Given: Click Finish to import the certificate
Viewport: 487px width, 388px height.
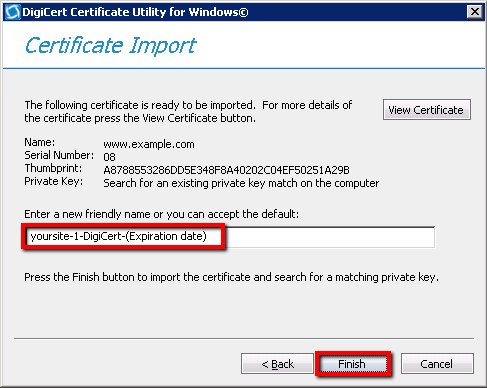Looking at the screenshot, I should [x=353, y=364].
